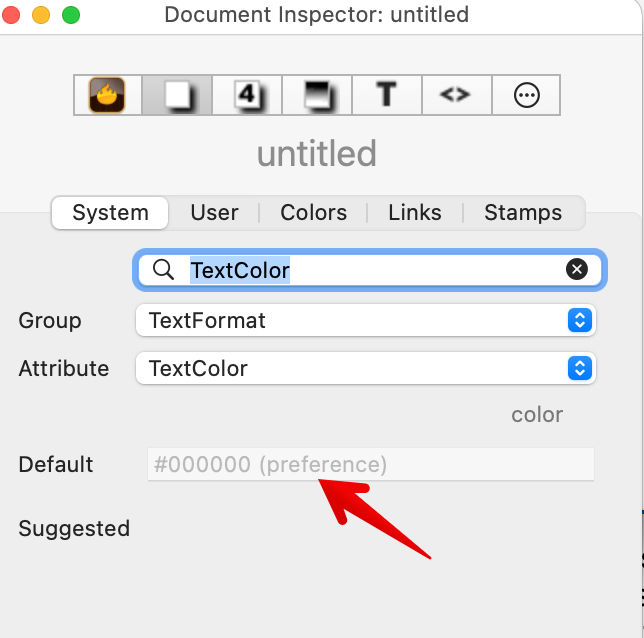Image resolution: width=644 pixels, height=638 pixels.
Task: Minimize the Document Inspector window
Action: pos(41,15)
